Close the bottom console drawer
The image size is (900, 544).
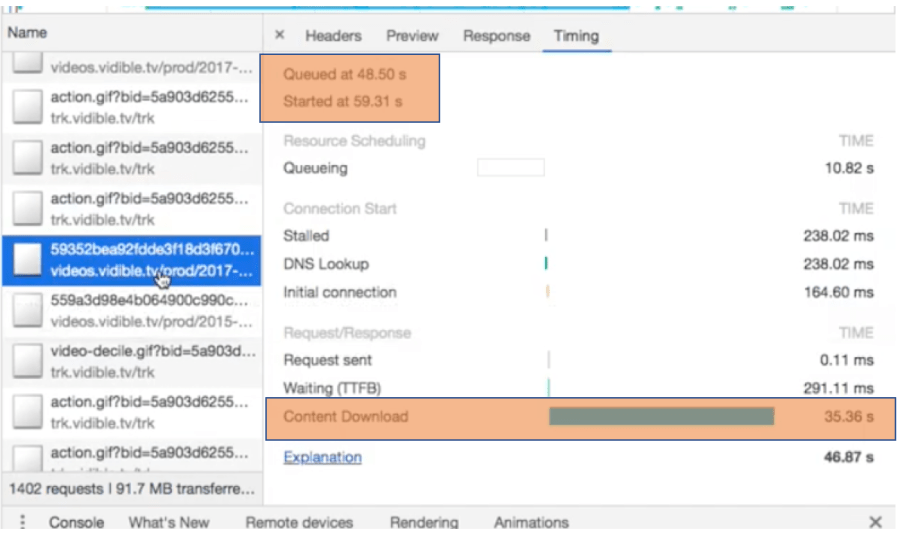point(875,522)
